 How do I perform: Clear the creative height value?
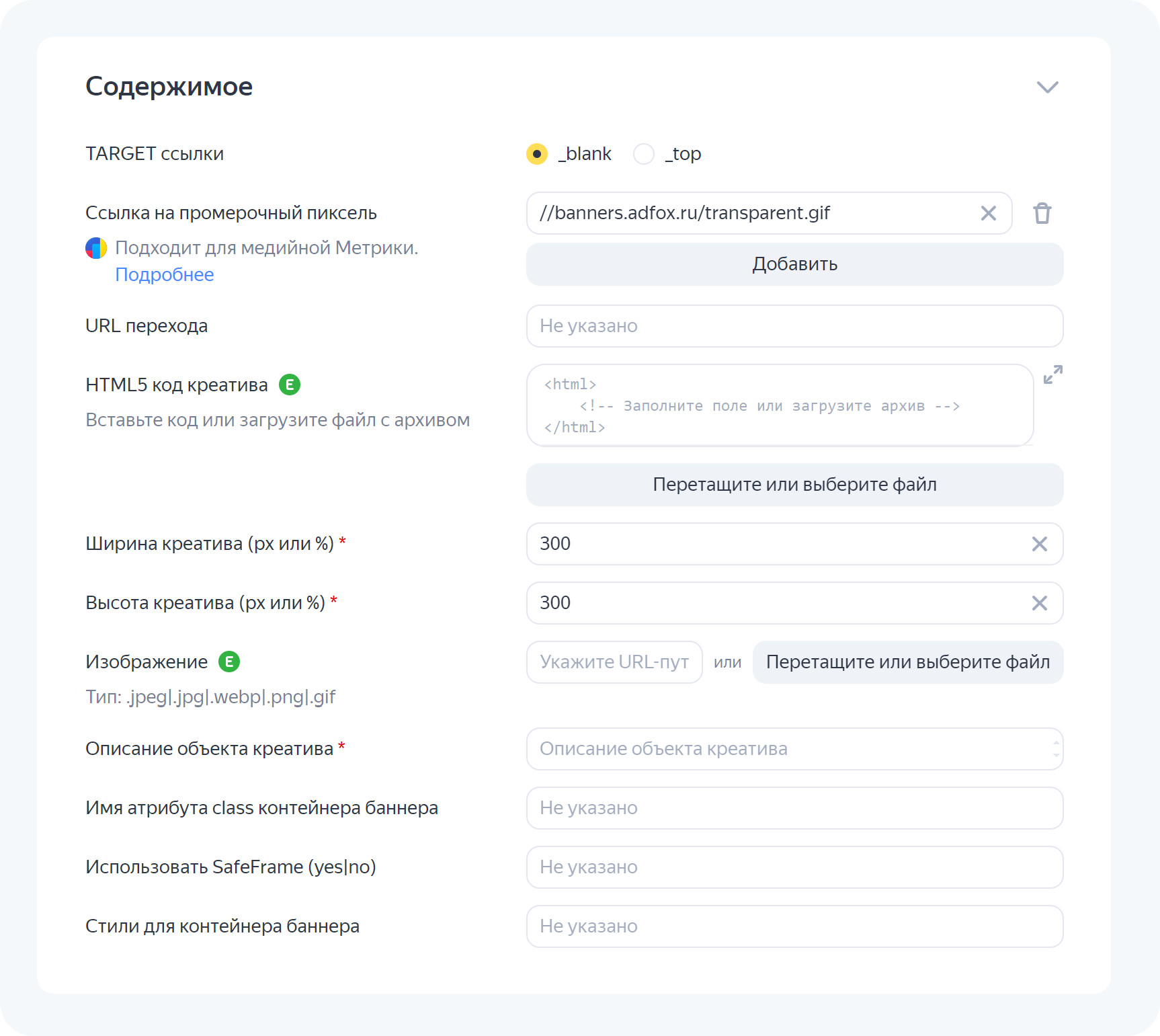click(1039, 603)
